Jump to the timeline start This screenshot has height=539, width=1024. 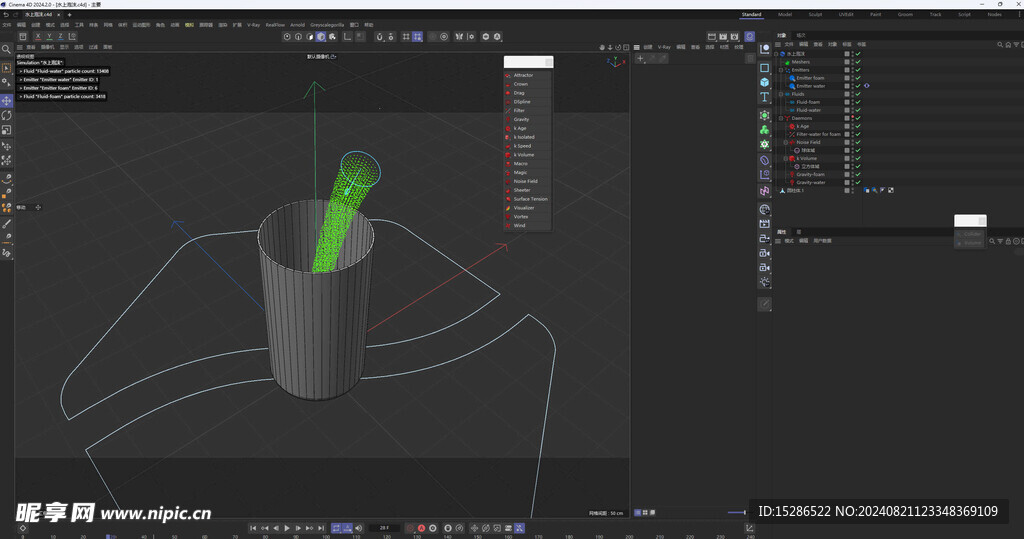pyautogui.click(x=253, y=528)
